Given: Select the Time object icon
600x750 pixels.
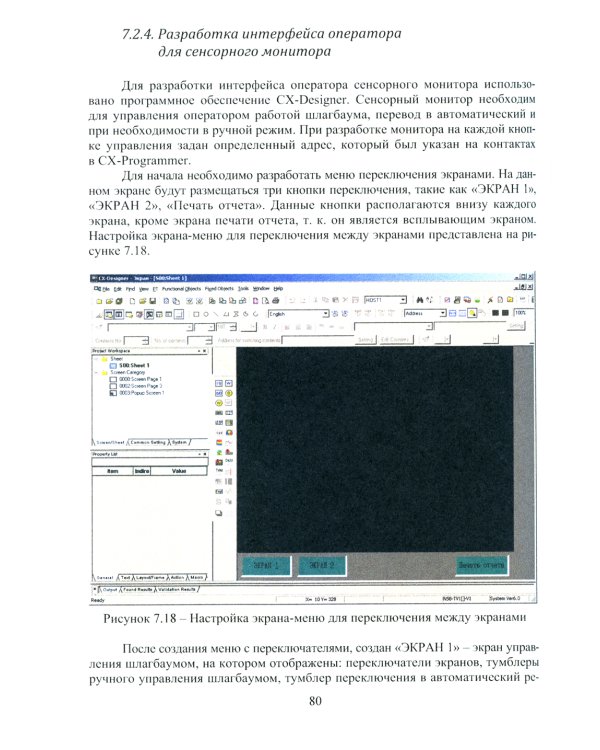Looking at the screenshot, I should click(x=219, y=471).
